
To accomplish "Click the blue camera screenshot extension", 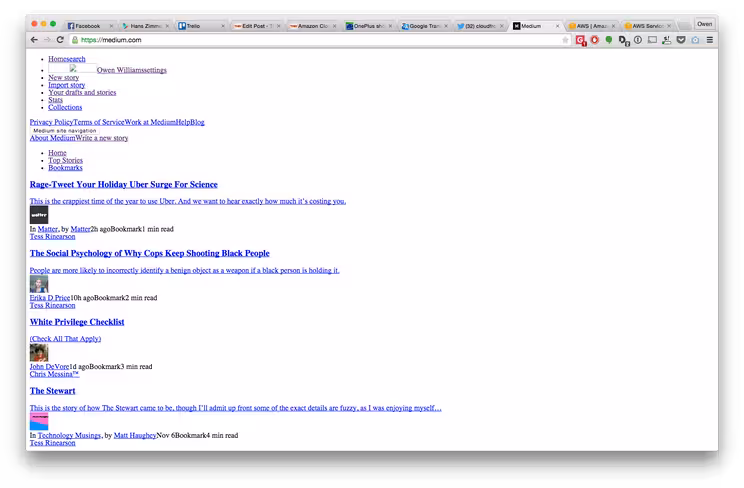I will [x=695, y=40].
